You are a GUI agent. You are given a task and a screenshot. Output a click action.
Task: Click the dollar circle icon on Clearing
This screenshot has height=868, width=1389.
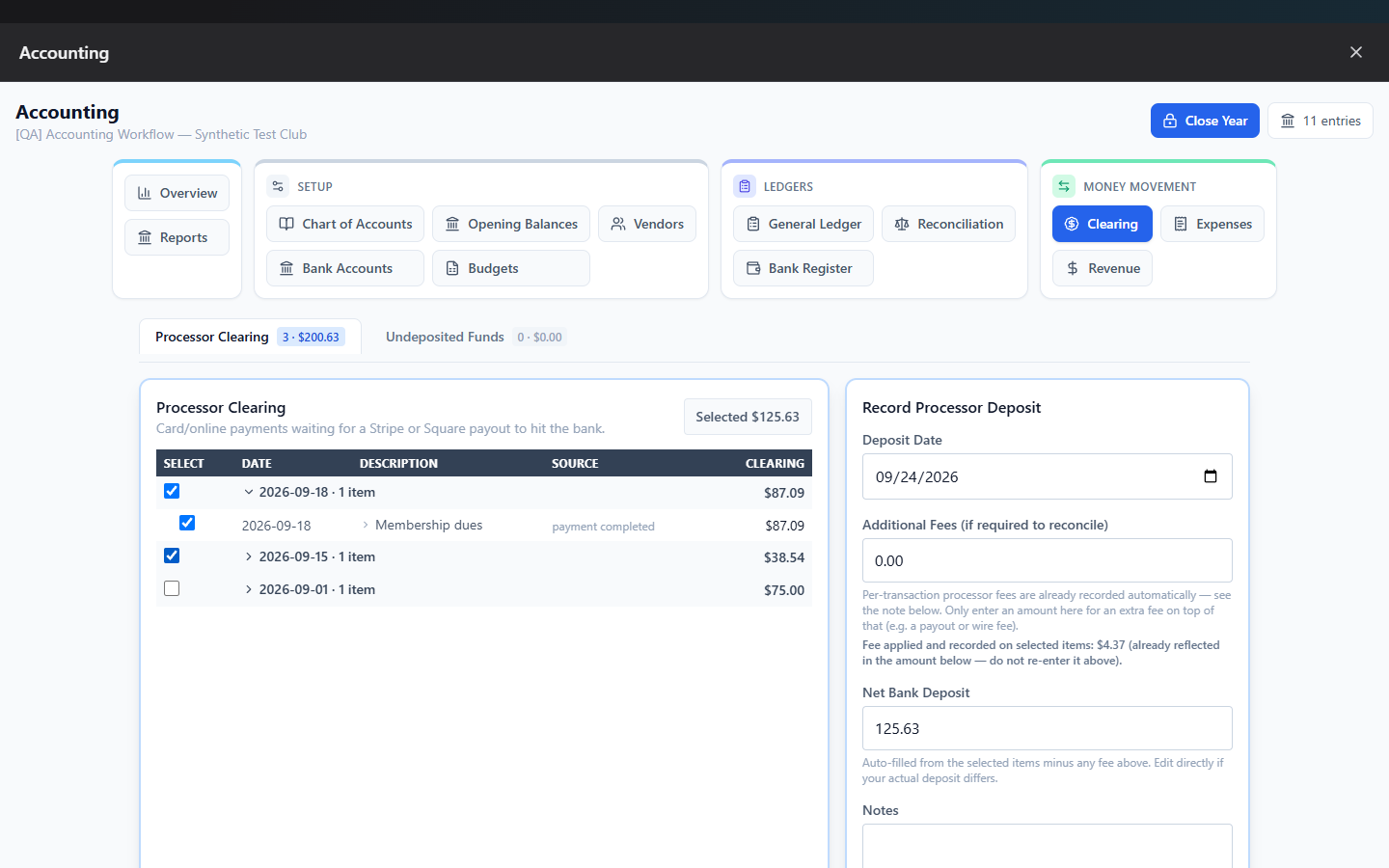pos(1072,224)
